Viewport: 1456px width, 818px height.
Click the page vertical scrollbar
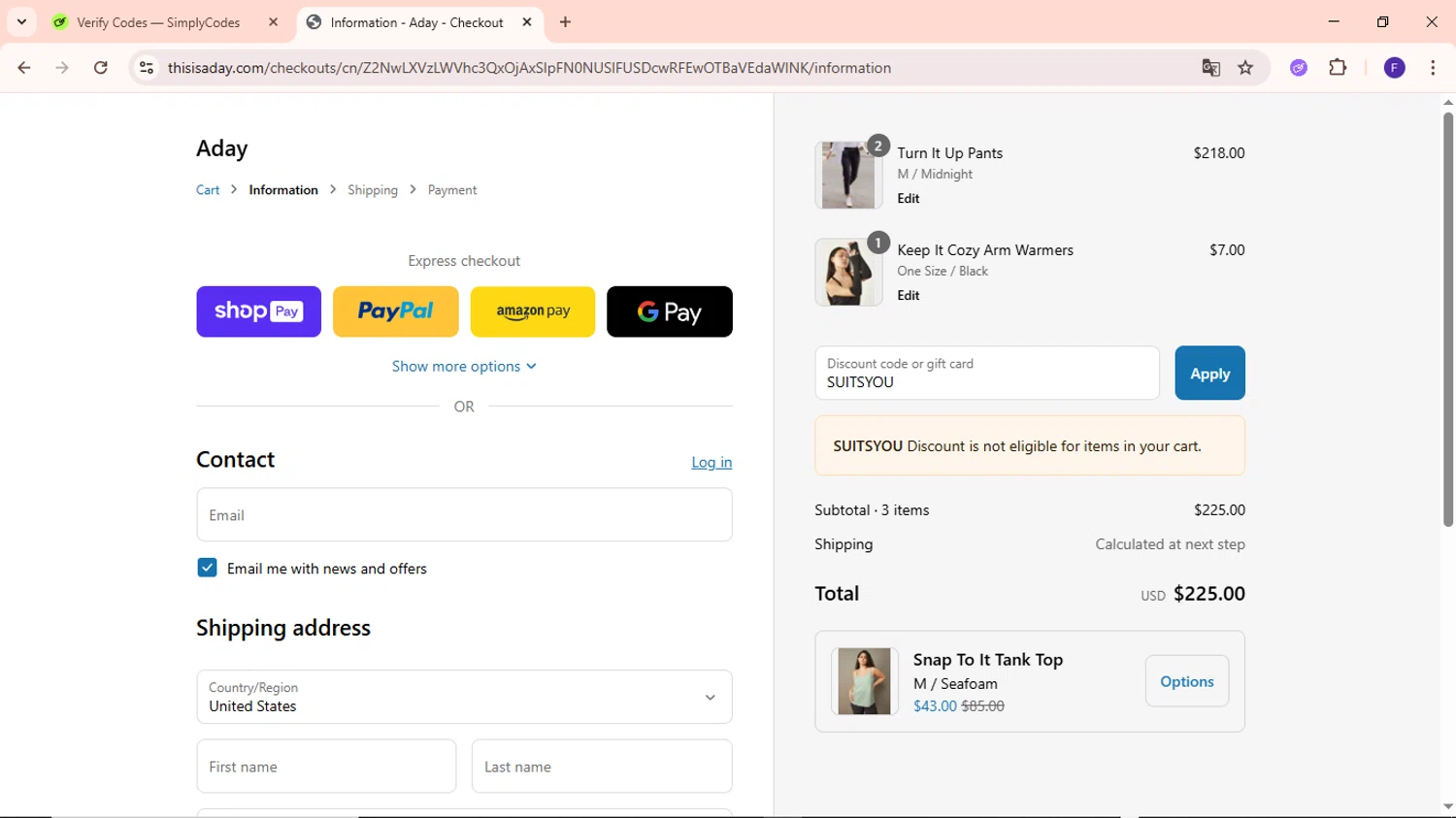(1447, 320)
